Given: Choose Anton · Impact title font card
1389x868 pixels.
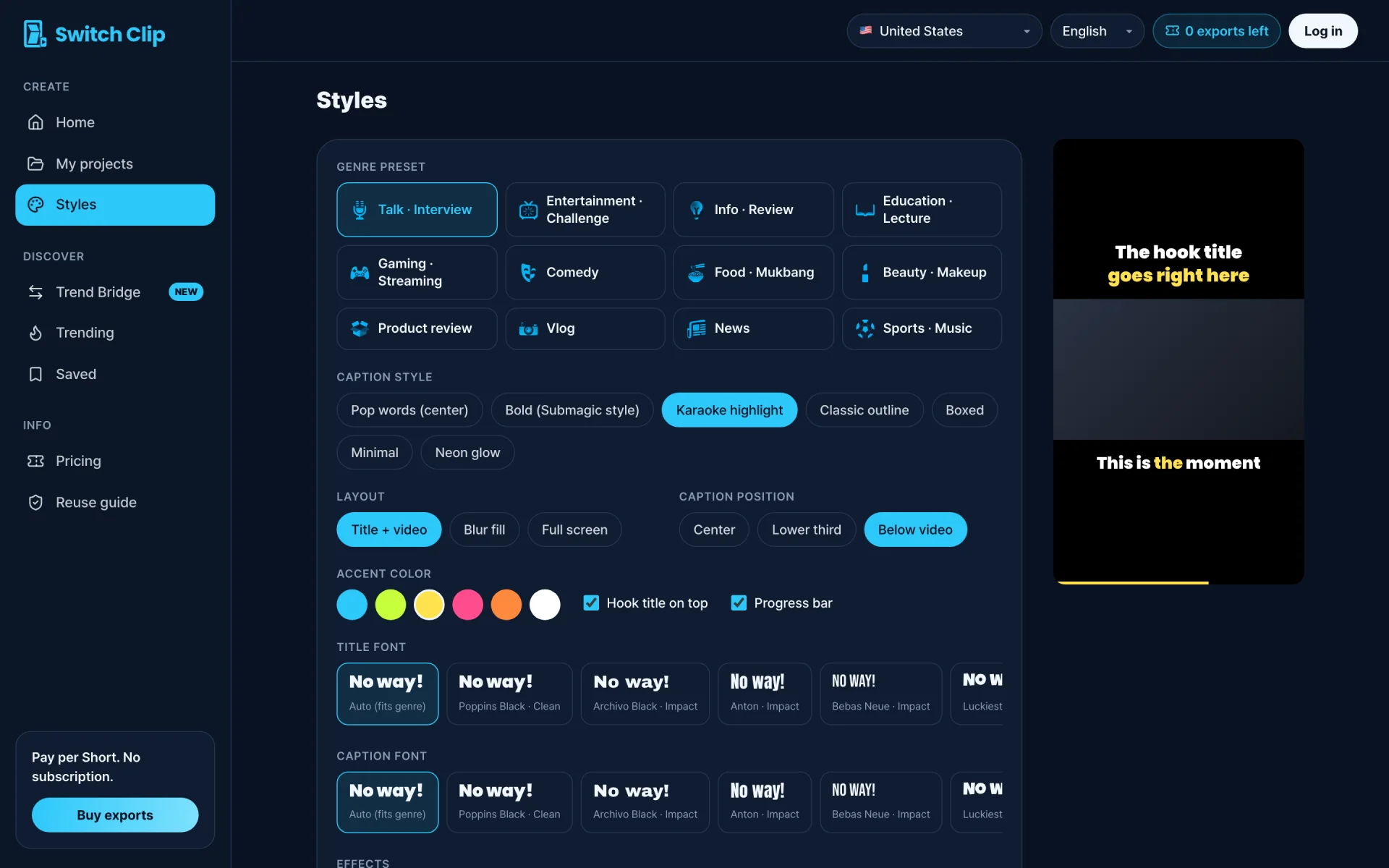Looking at the screenshot, I should [x=765, y=694].
